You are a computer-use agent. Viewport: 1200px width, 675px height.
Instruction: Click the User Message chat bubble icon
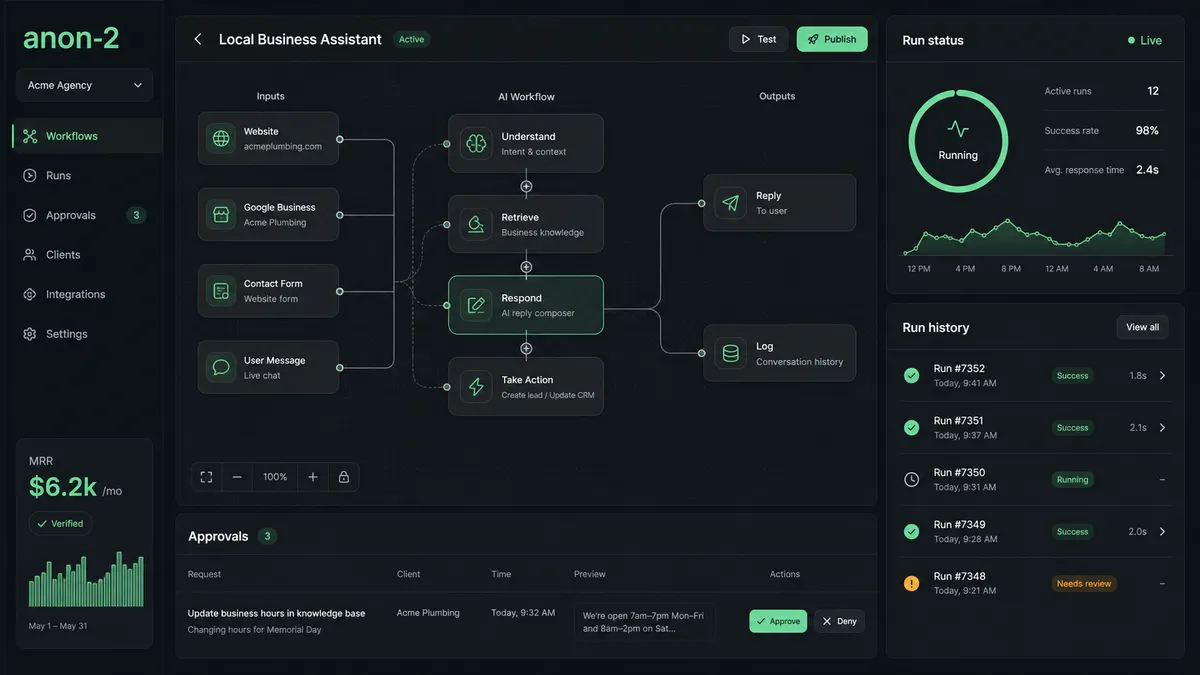point(221,367)
